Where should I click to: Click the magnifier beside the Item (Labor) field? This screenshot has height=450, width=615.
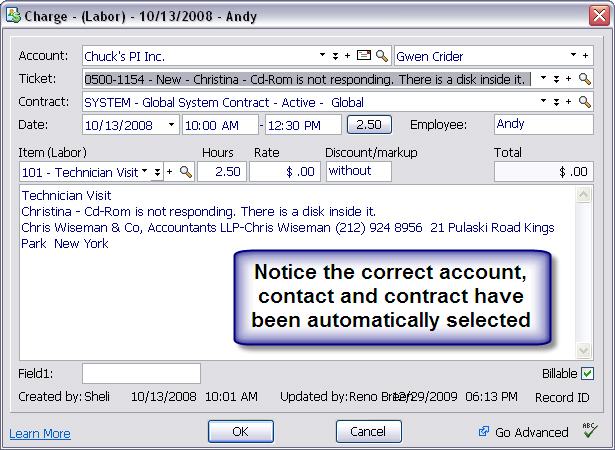pyautogui.click(x=185, y=172)
